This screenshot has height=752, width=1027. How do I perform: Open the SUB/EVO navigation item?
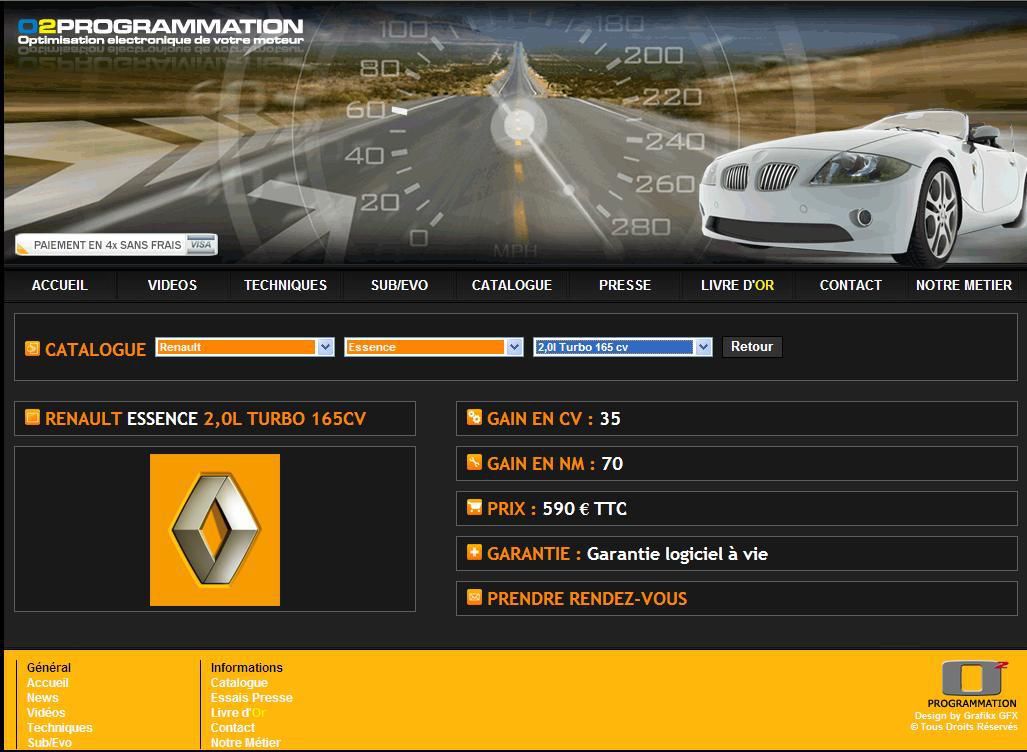[x=400, y=286]
